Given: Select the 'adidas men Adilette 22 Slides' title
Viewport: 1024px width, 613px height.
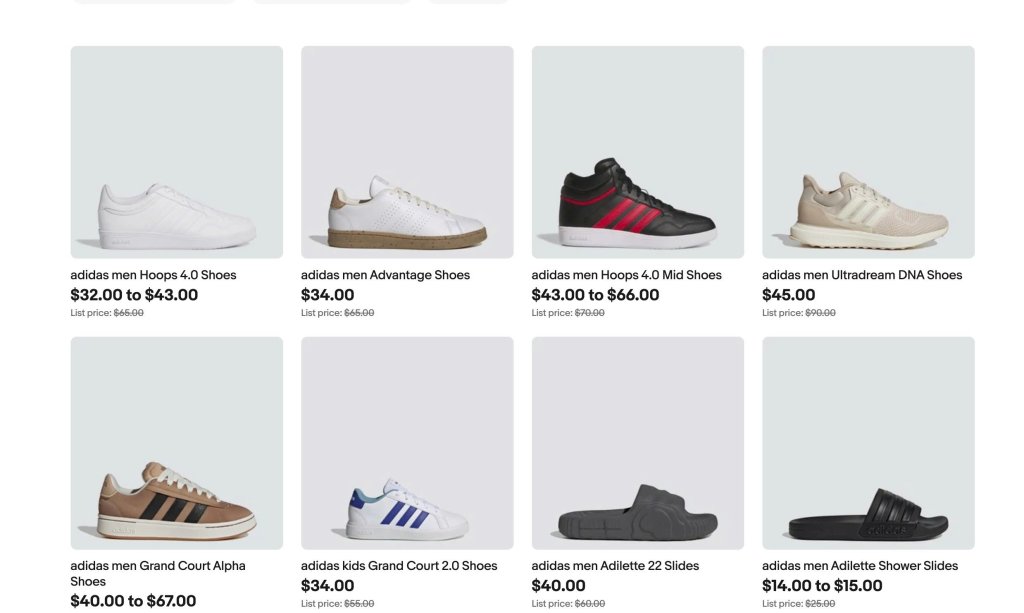Looking at the screenshot, I should [x=615, y=566].
